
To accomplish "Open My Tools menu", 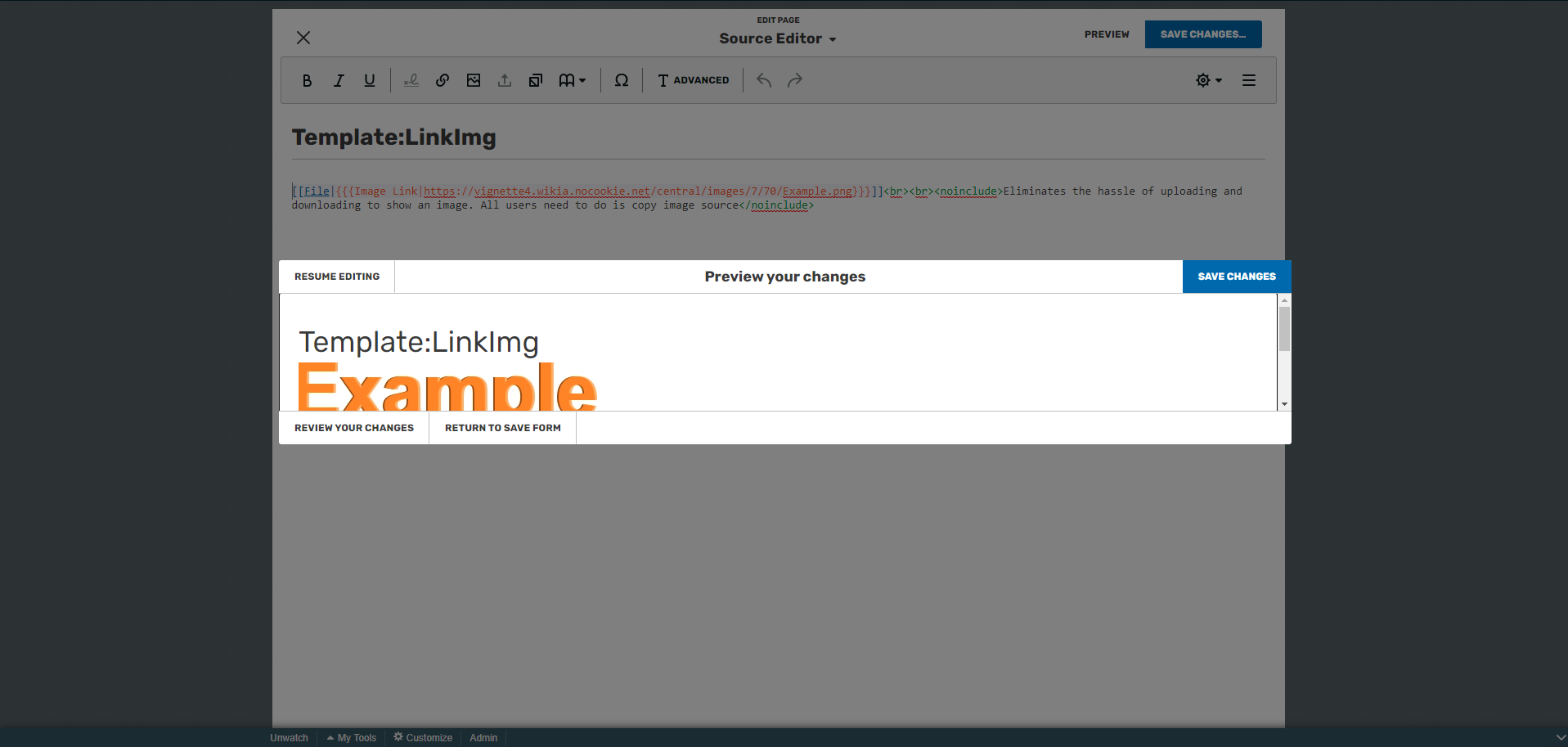I will pyautogui.click(x=352, y=738).
